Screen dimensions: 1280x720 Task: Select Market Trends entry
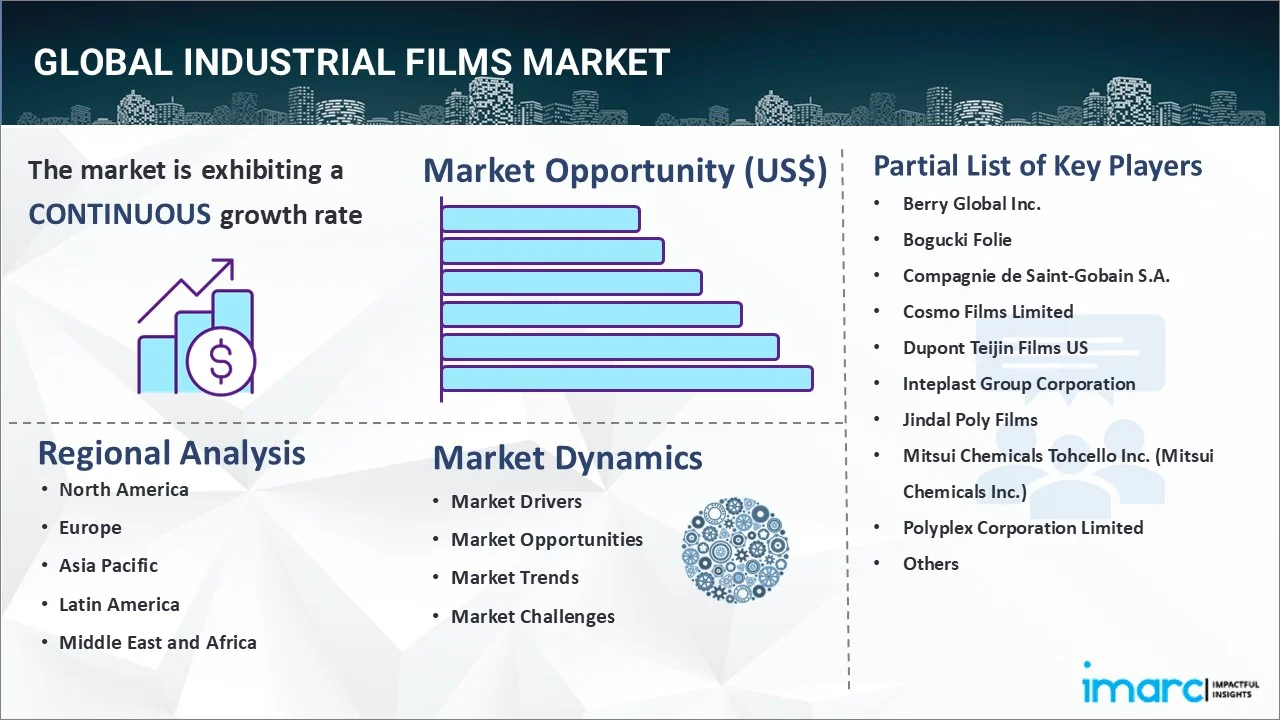pyautogui.click(x=514, y=577)
